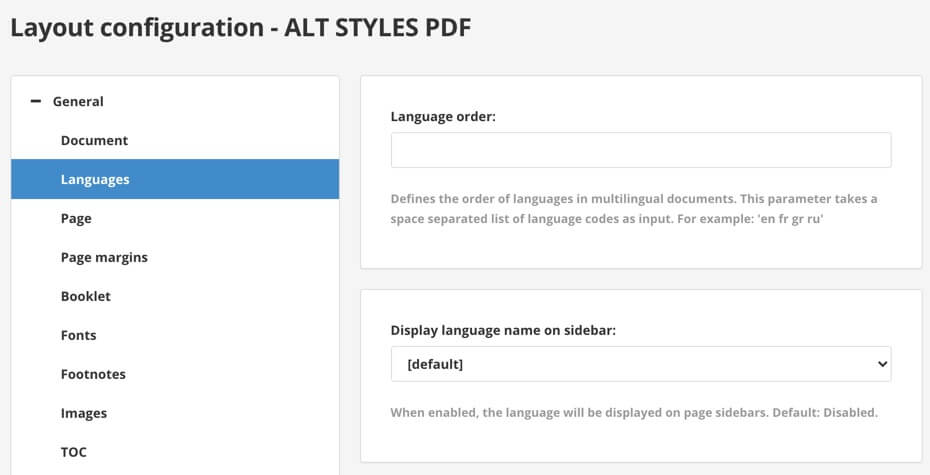Collapse the General section minus icon
This screenshot has width=930, height=475.
click(x=36, y=101)
